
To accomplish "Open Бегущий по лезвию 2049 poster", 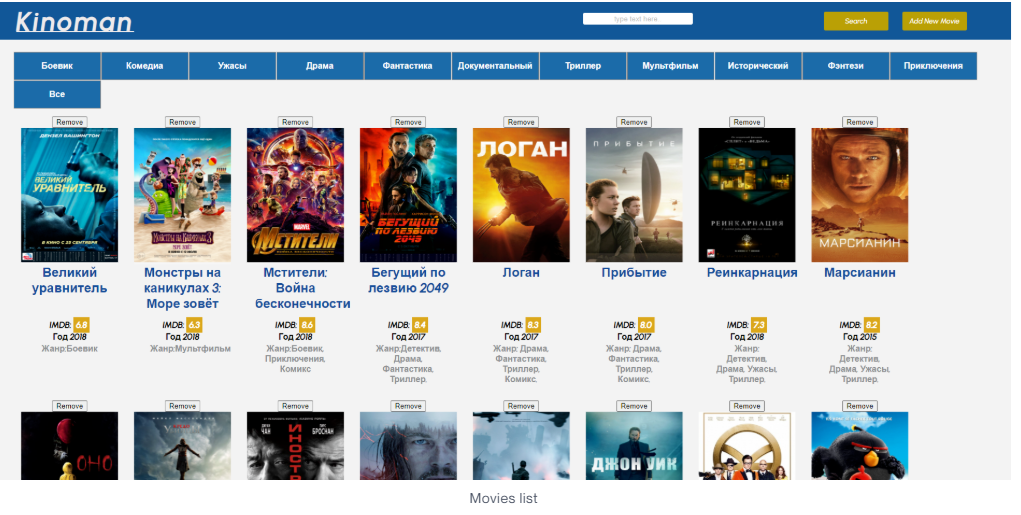I will 408,195.
